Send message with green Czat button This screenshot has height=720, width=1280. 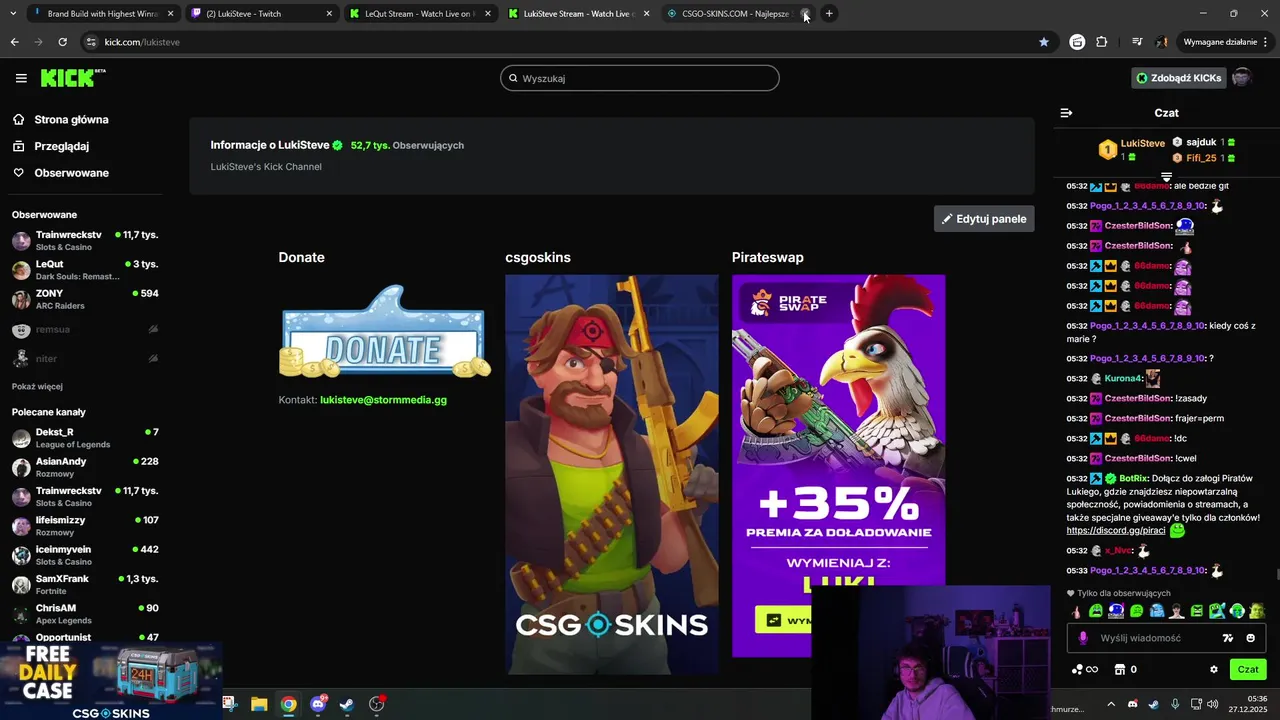pyautogui.click(x=1248, y=669)
